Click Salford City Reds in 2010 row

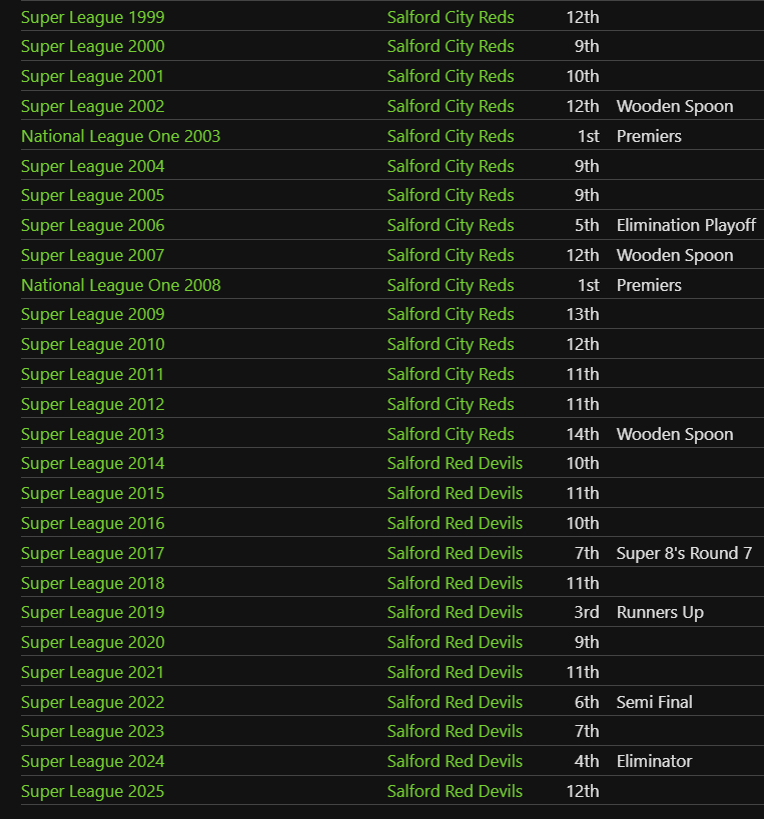tap(451, 345)
